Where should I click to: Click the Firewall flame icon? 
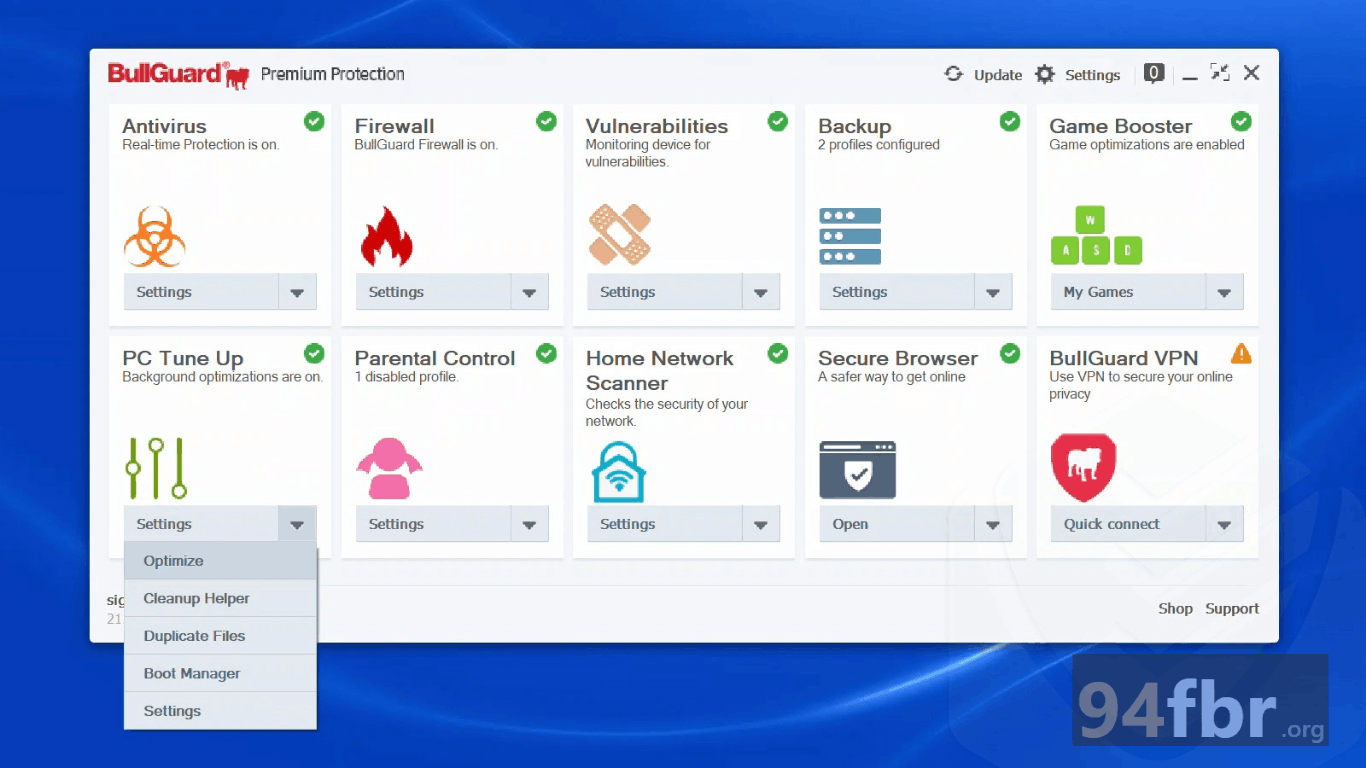(386, 236)
